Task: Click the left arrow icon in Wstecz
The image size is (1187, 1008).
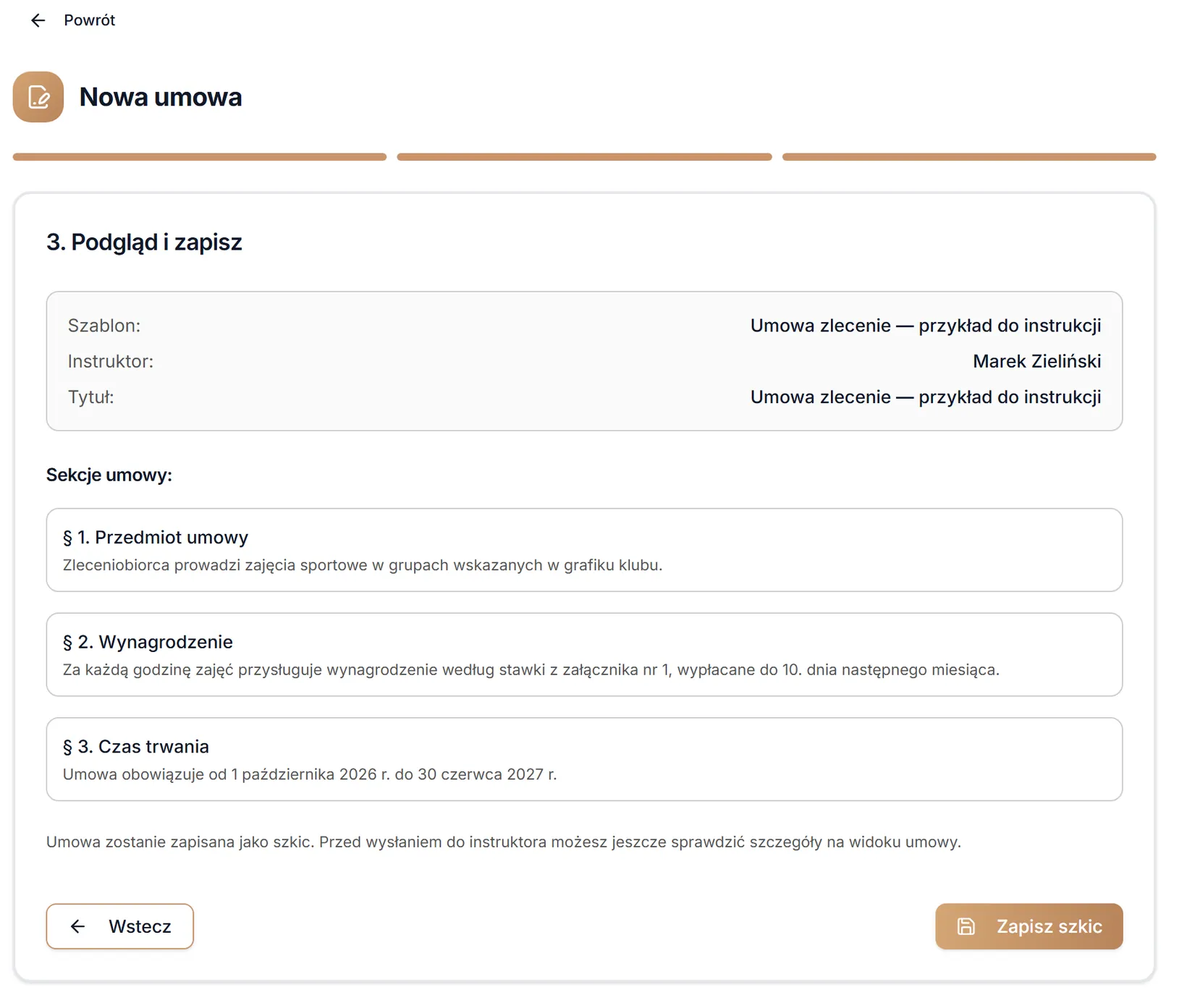Action: (77, 926)
